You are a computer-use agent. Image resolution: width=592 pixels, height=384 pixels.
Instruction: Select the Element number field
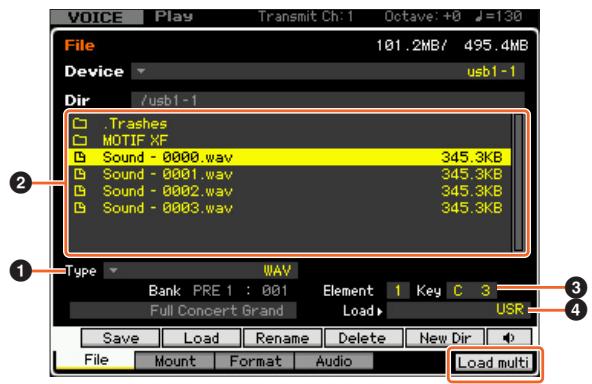tap(398, 290)
